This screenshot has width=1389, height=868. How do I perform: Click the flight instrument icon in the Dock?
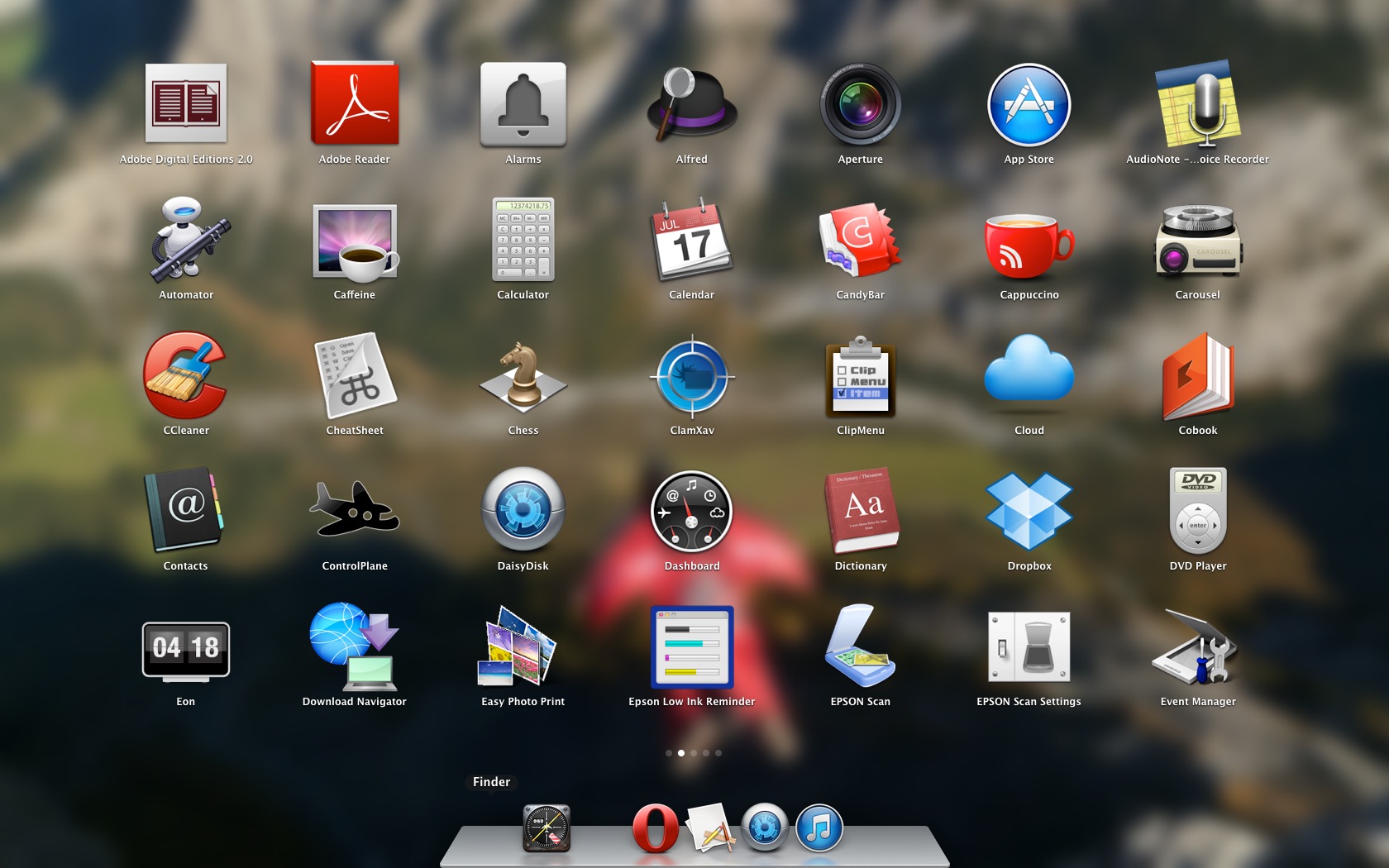point(547,827)
